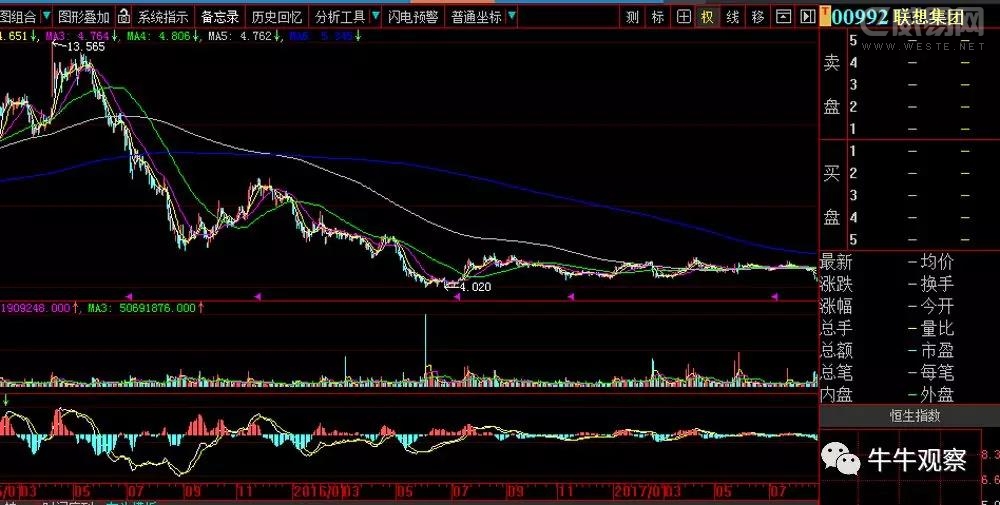The height and width of the screenshot is (505, 1000).
Task: Select the 线 line drawing tool
Action: pyautogui.click(x=733, y=17)
